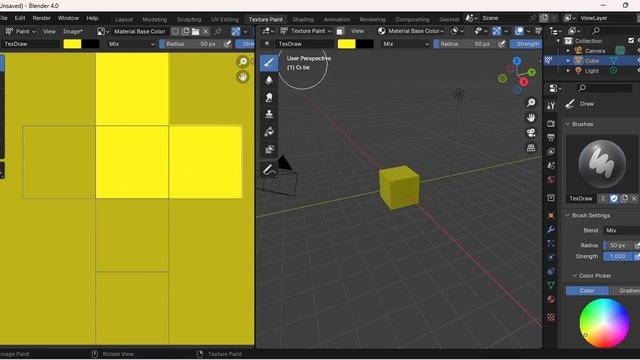Toggle fake user shield on TexDraw brush
640x360 pixels.
(613, 198)
